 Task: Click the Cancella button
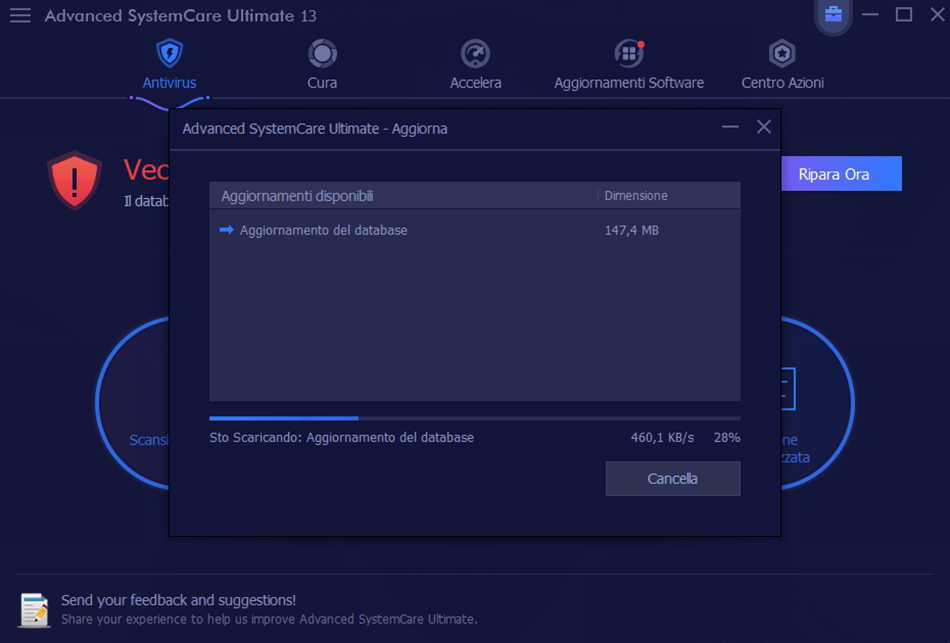673,479
